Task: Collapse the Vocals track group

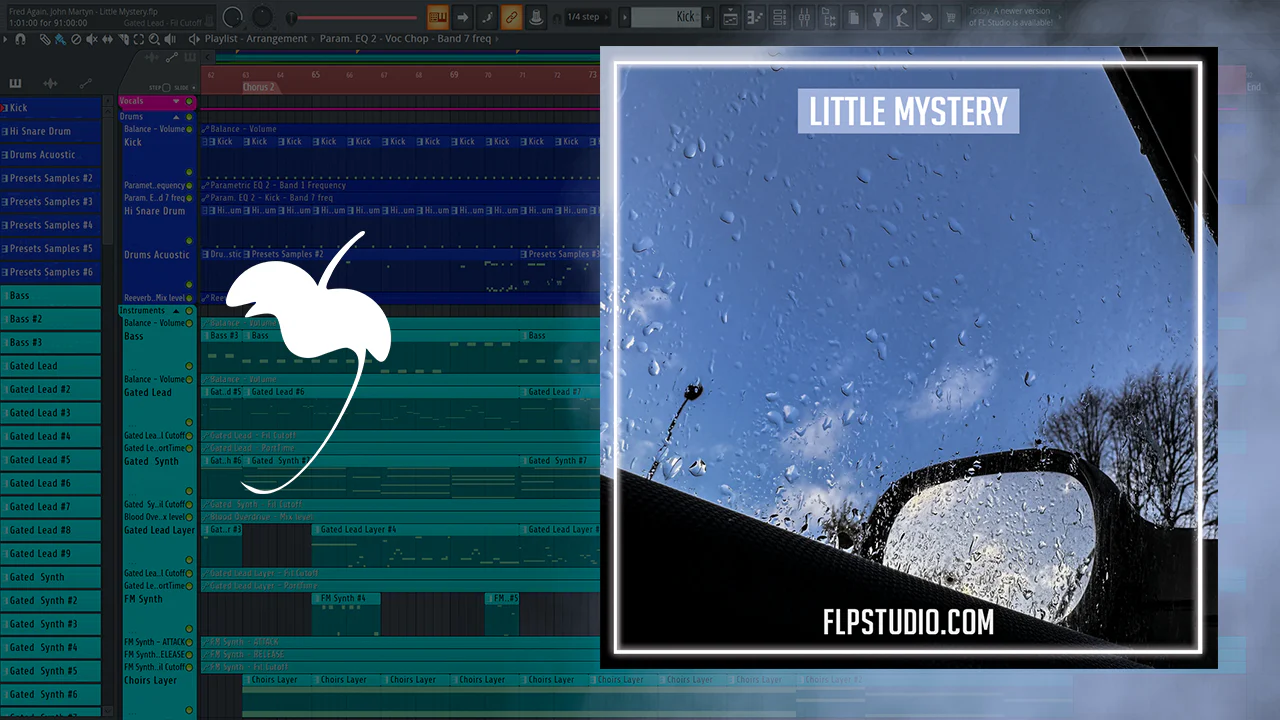Action: [x=176, y=101]
